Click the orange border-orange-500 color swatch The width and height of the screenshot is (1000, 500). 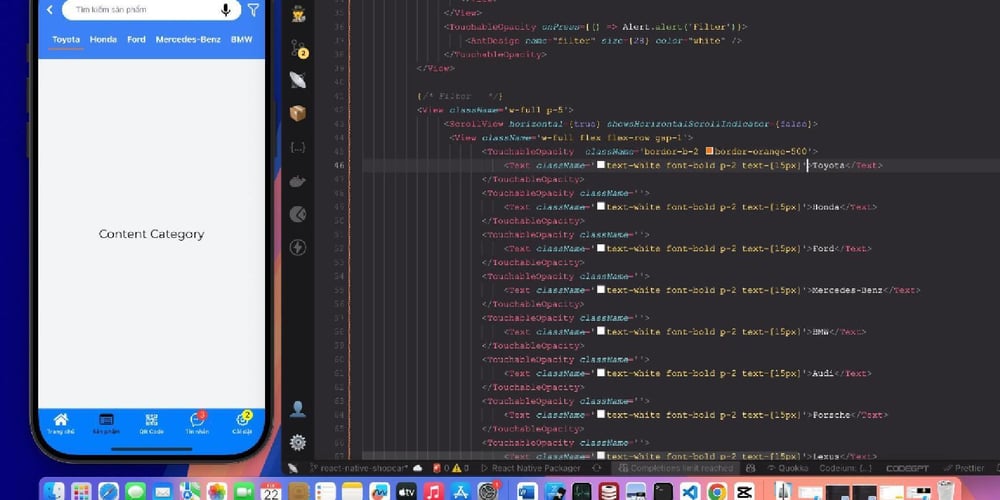[709, 151]
